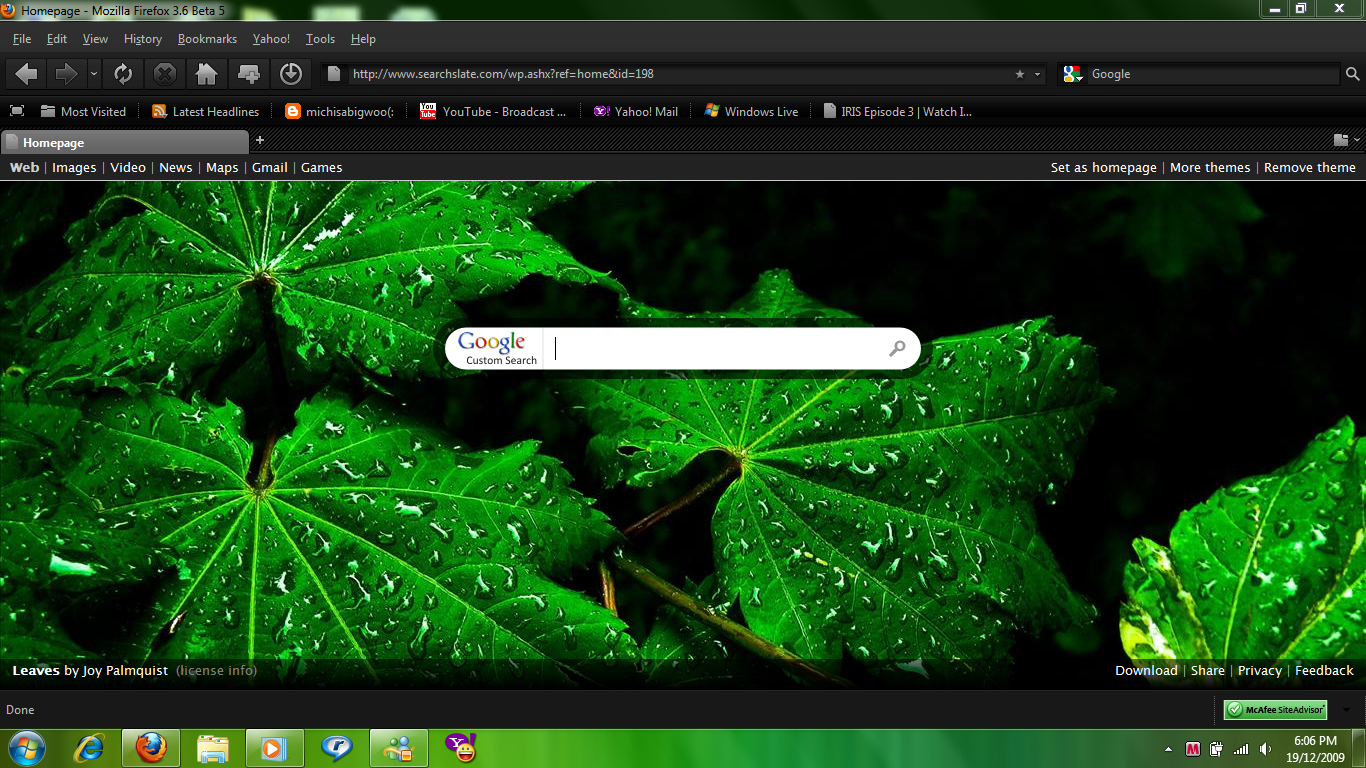
Task: Click the Images link
Action: (74, 168)
